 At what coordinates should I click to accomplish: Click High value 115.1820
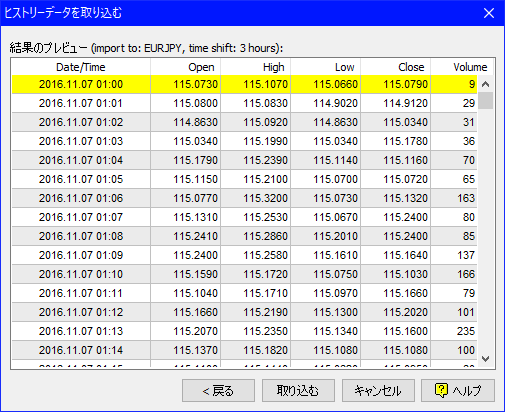point(265,350)
